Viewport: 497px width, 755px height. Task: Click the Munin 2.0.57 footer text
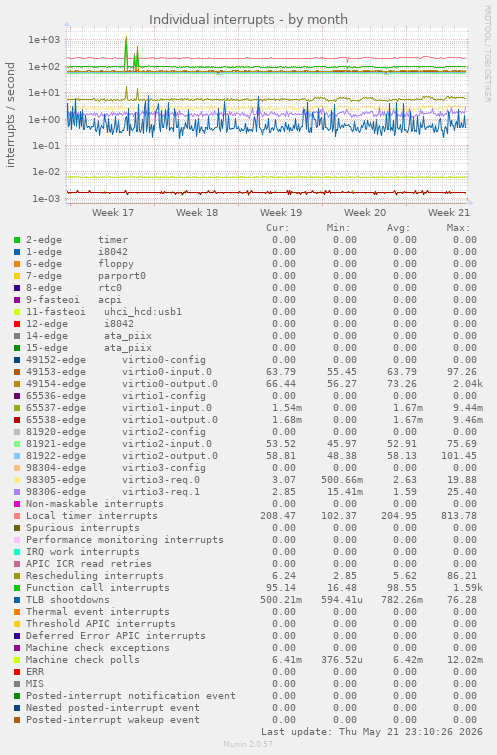click(x=248, y=744)
